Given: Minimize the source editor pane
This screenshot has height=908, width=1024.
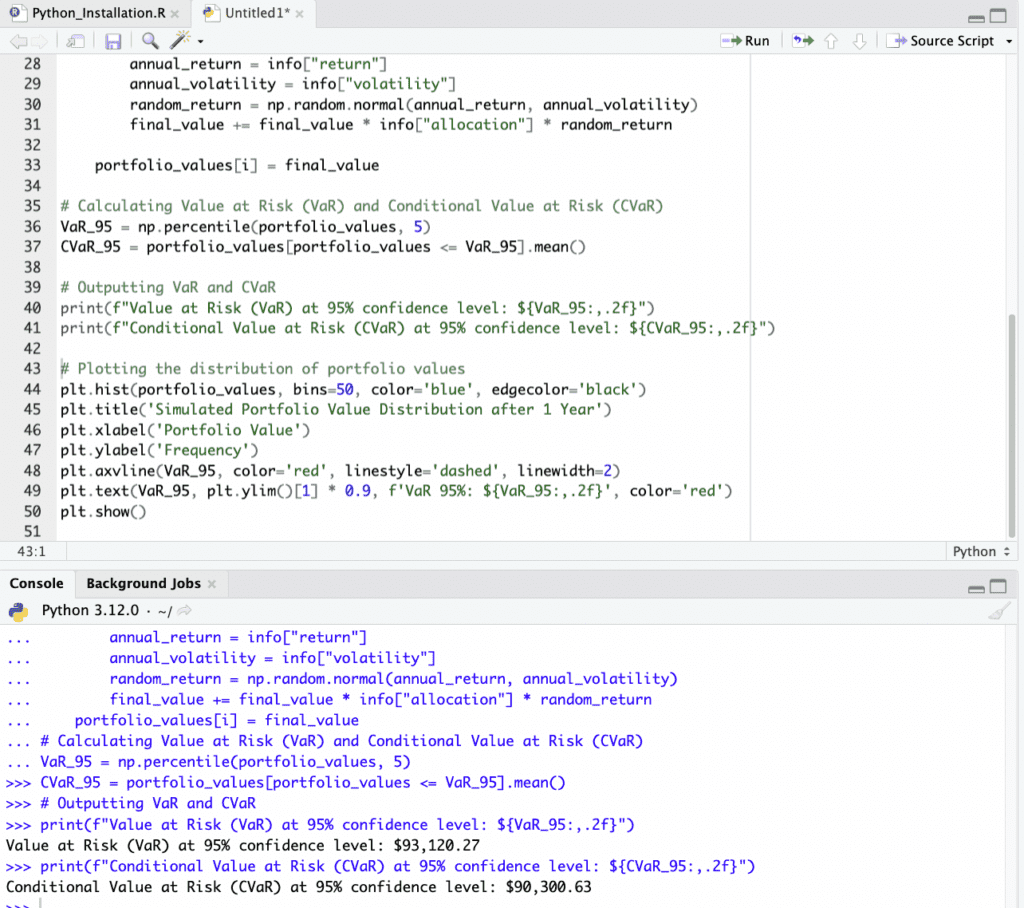Looking at the screenshot, I should pos(977,16).
